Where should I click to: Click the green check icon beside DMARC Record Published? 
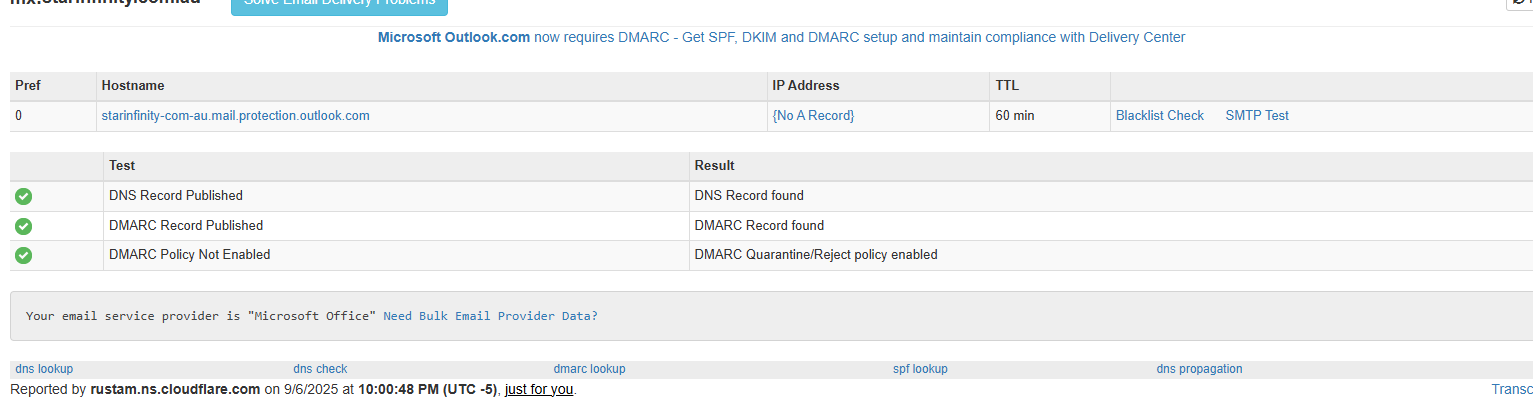[24, 226]
